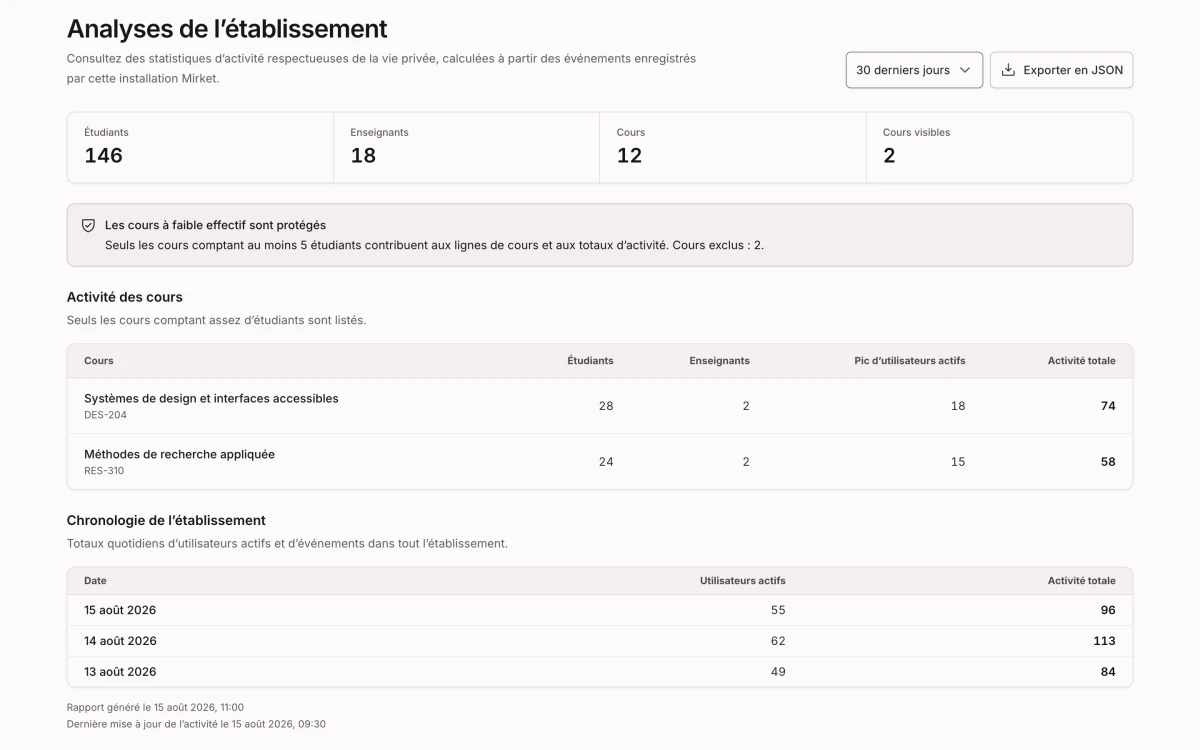The image size is (1200, 750).
Task: Click student count 24 for RES-310
Action: (x=606, y=462)
